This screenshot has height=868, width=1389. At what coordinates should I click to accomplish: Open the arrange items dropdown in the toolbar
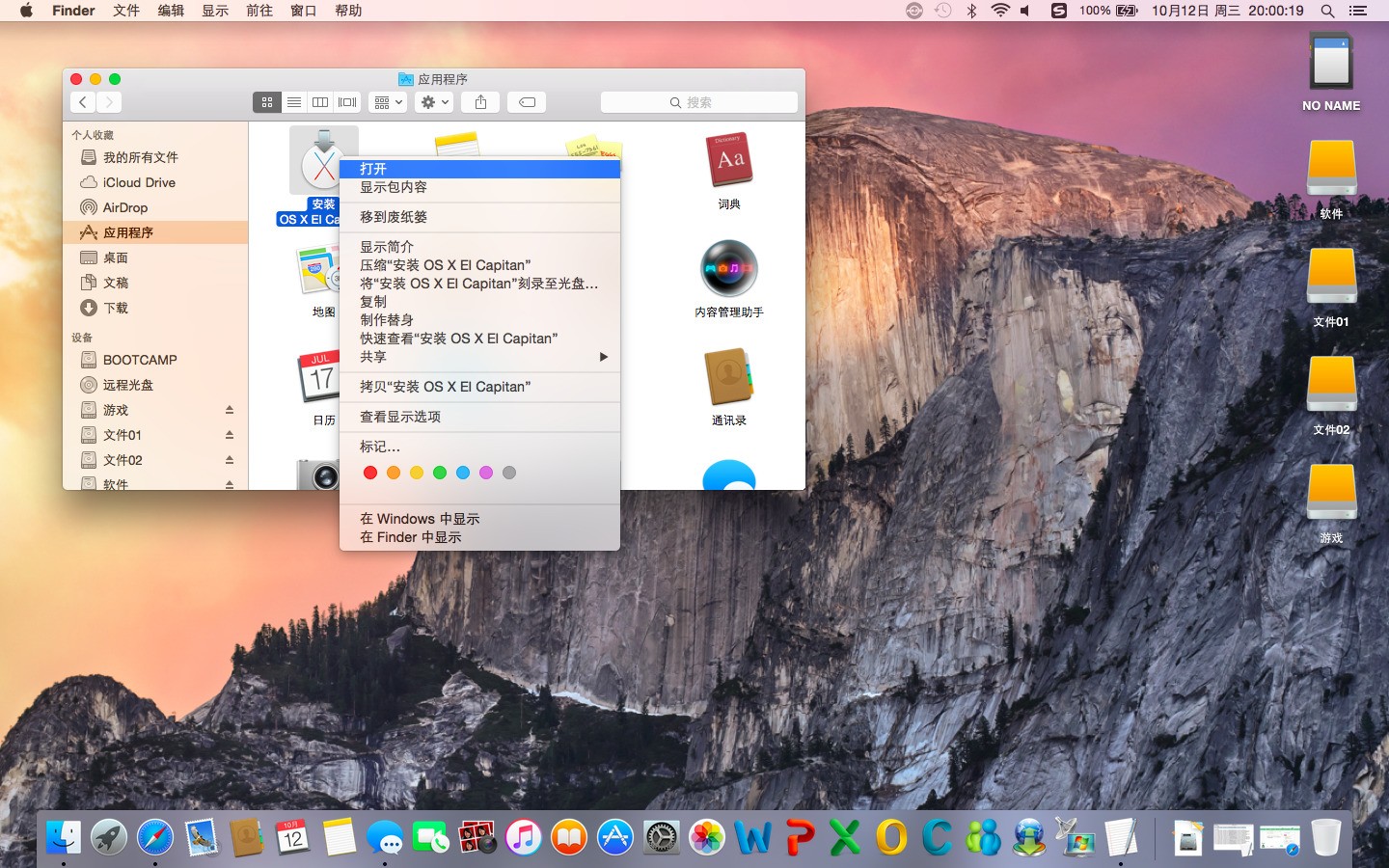[387, 102]
